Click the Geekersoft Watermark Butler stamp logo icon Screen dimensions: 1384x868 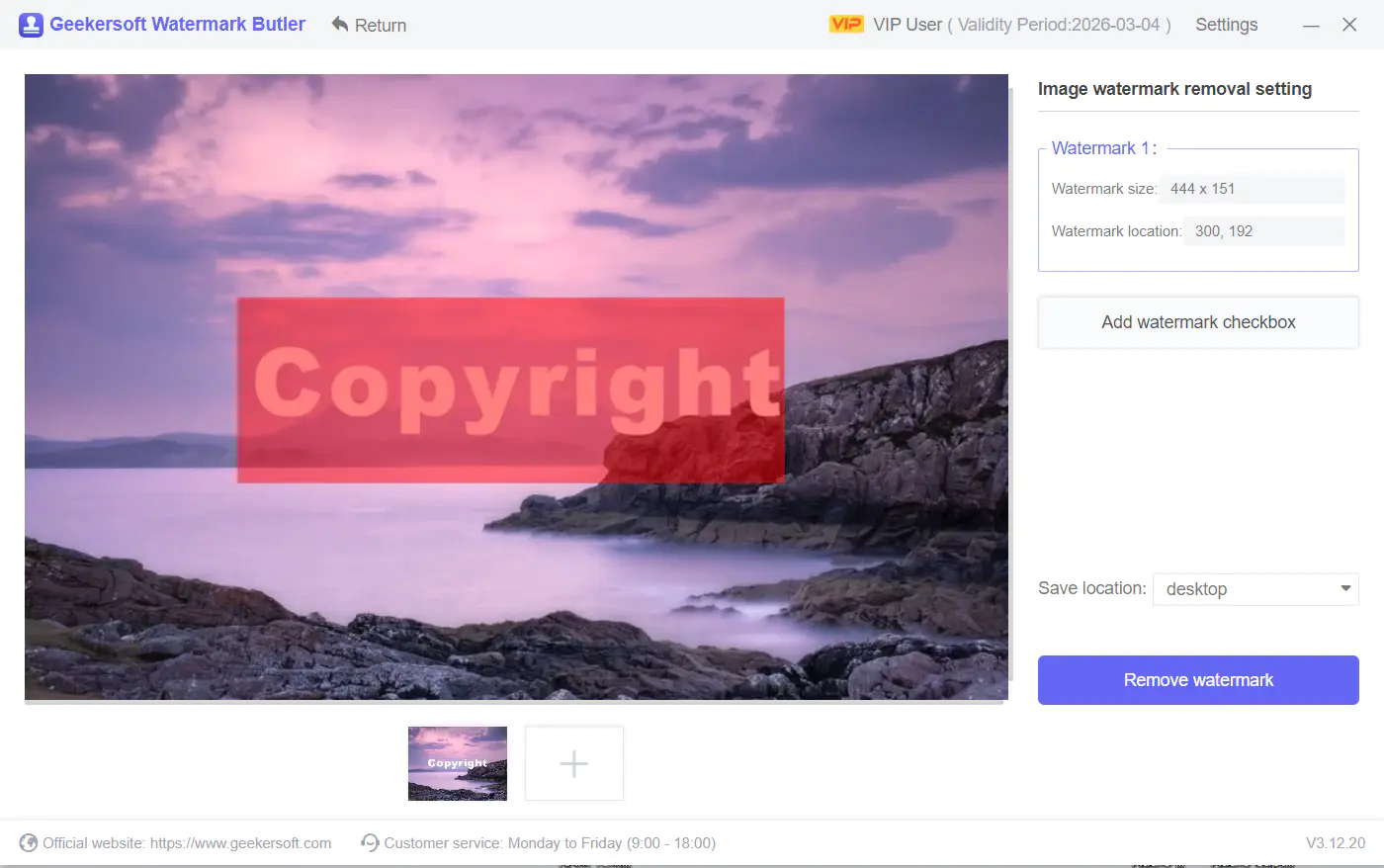point(31,24)
